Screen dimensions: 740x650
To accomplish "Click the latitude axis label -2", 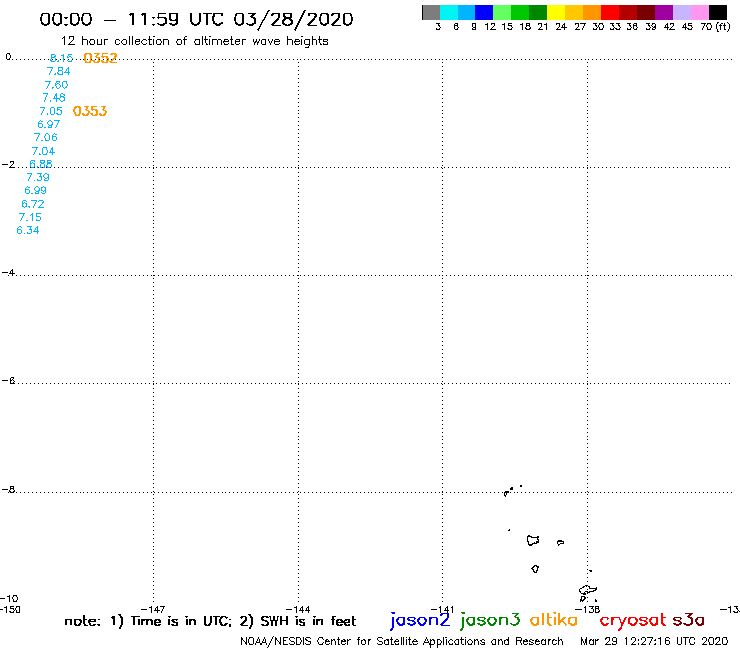I will 8,164.
